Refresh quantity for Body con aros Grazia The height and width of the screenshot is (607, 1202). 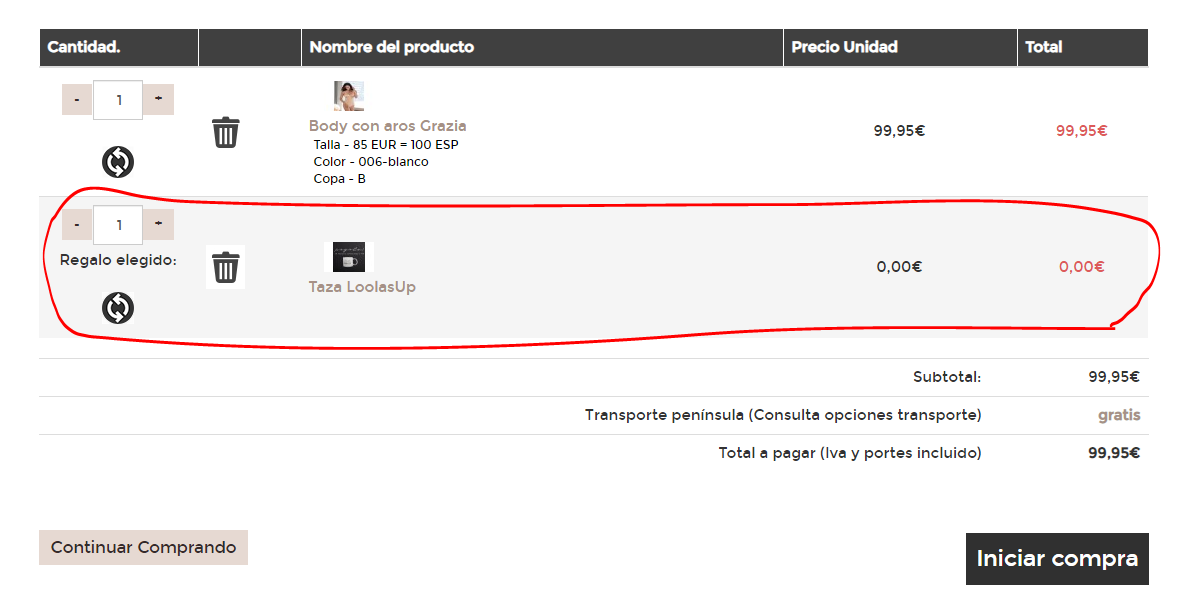pyautogui.click(x=118, y=162)
